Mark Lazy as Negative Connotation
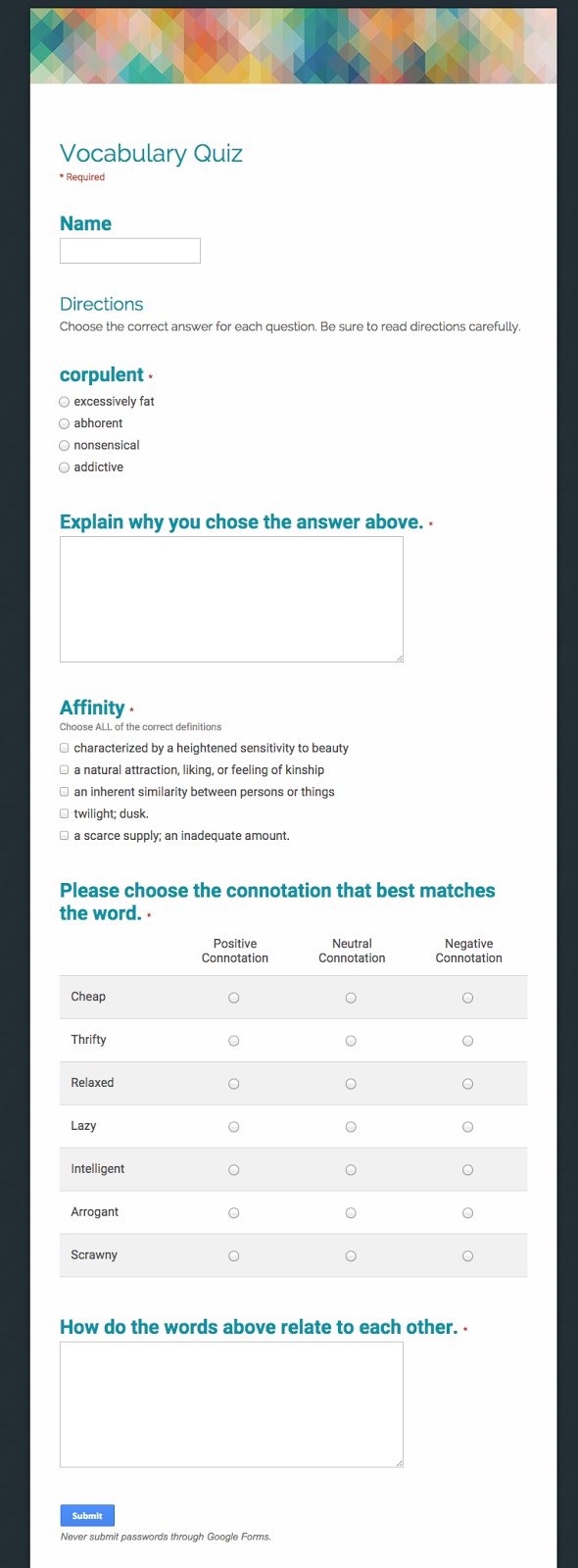 (x=467, y=1126)
